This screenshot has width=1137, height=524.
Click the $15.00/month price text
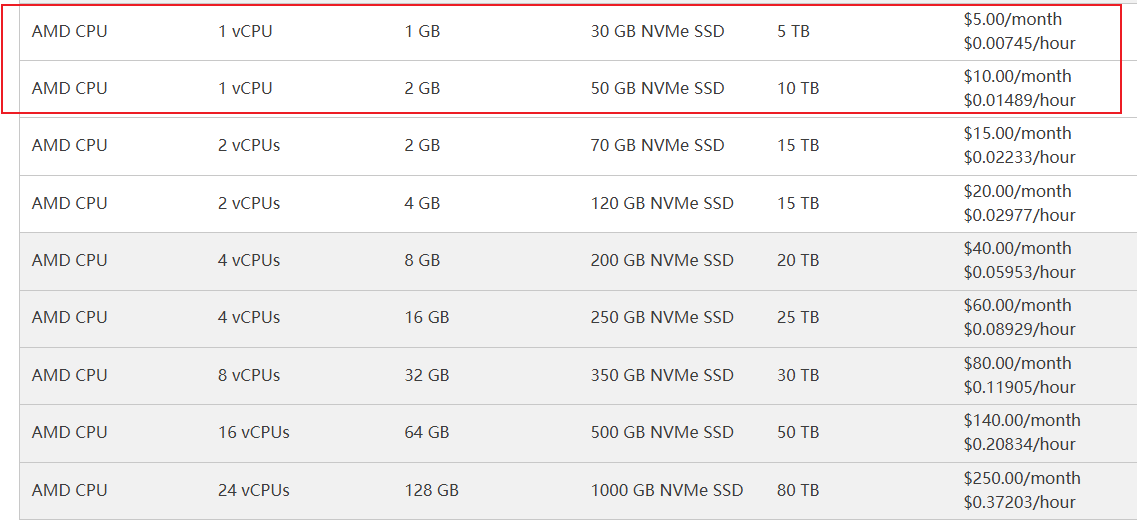[x=1017, y=133]
